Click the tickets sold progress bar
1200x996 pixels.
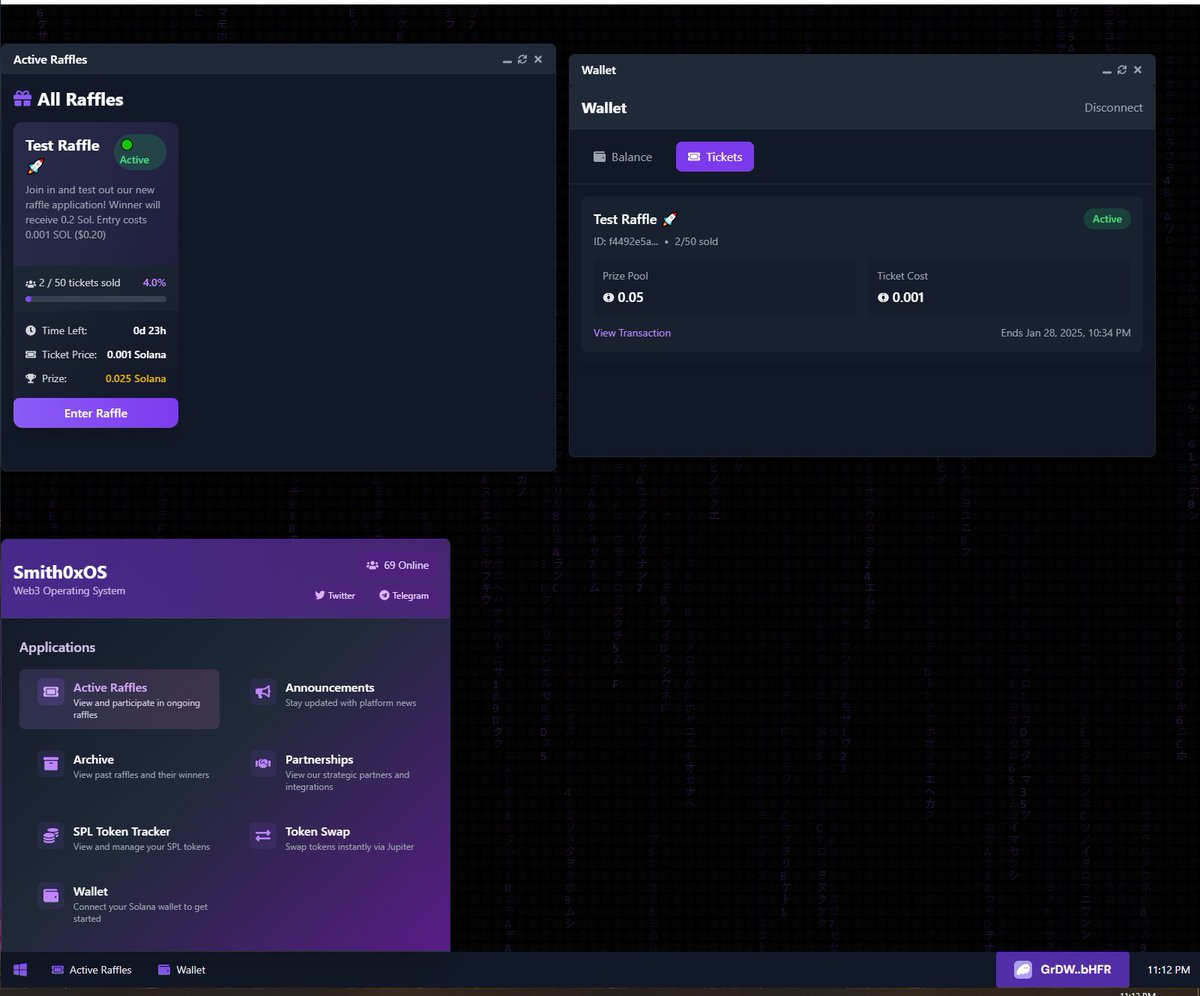pos(96,299)
